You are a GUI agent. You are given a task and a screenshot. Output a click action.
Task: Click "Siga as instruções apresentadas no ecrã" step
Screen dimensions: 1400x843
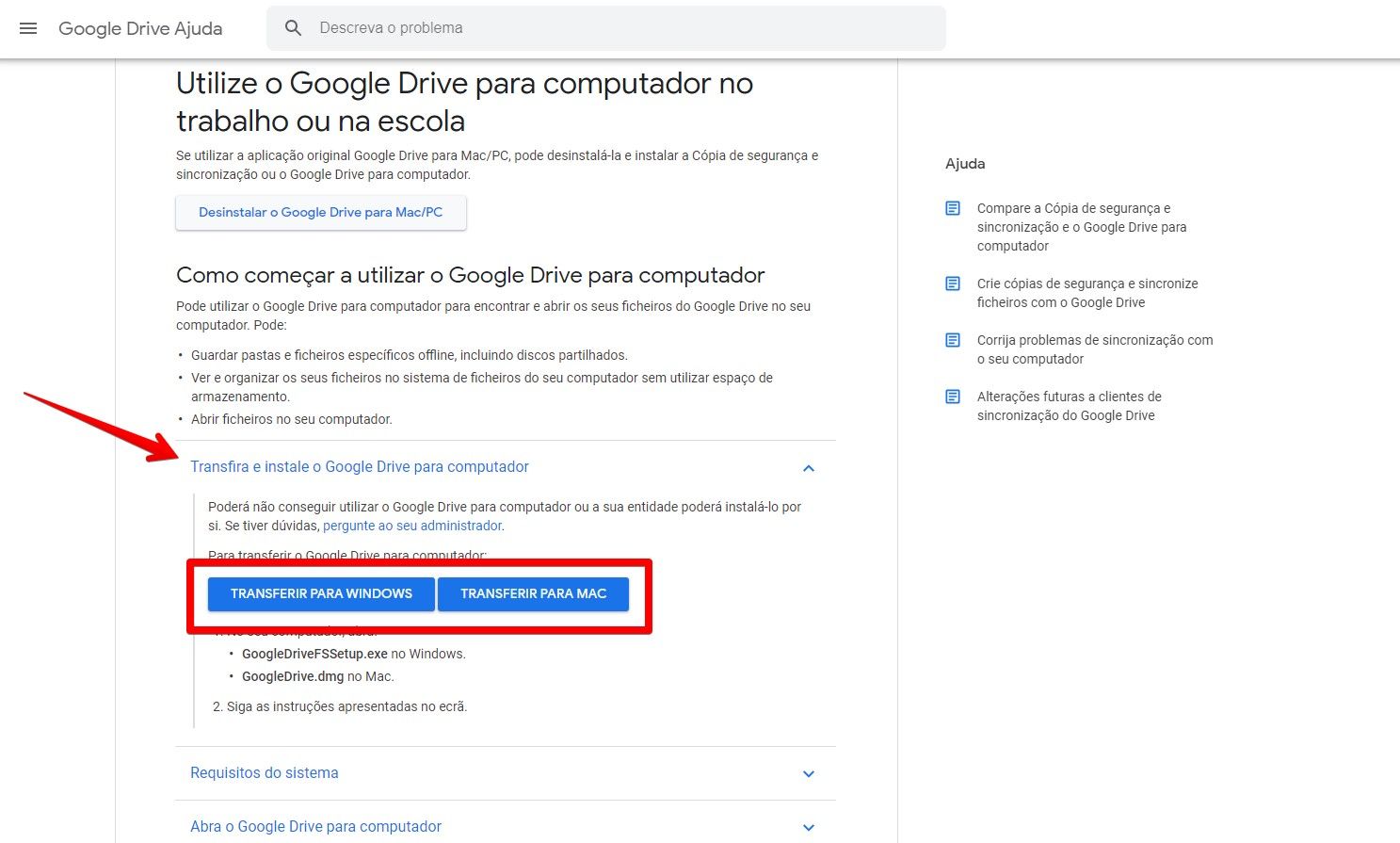tap(346, 706)
